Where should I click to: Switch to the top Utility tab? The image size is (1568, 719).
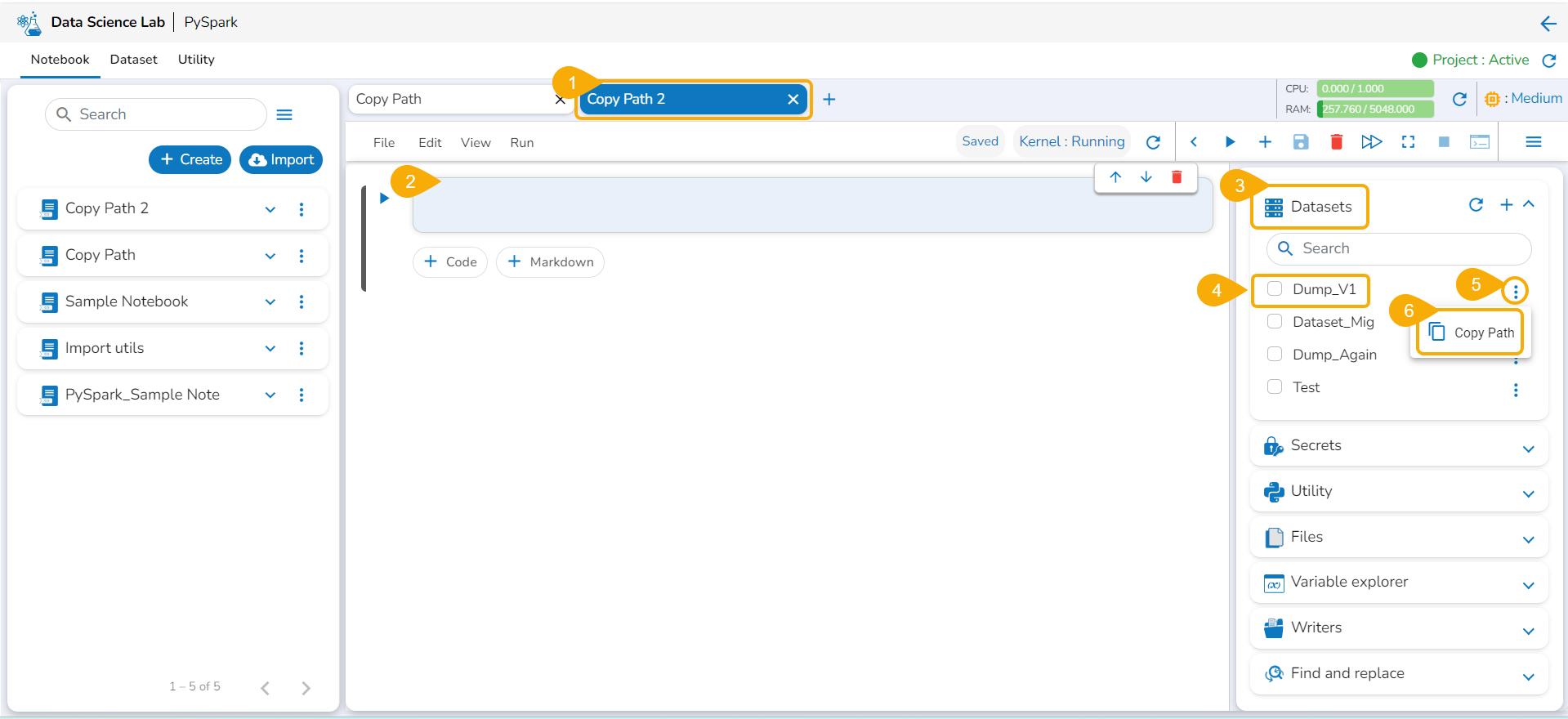click(x=196, y=60)
